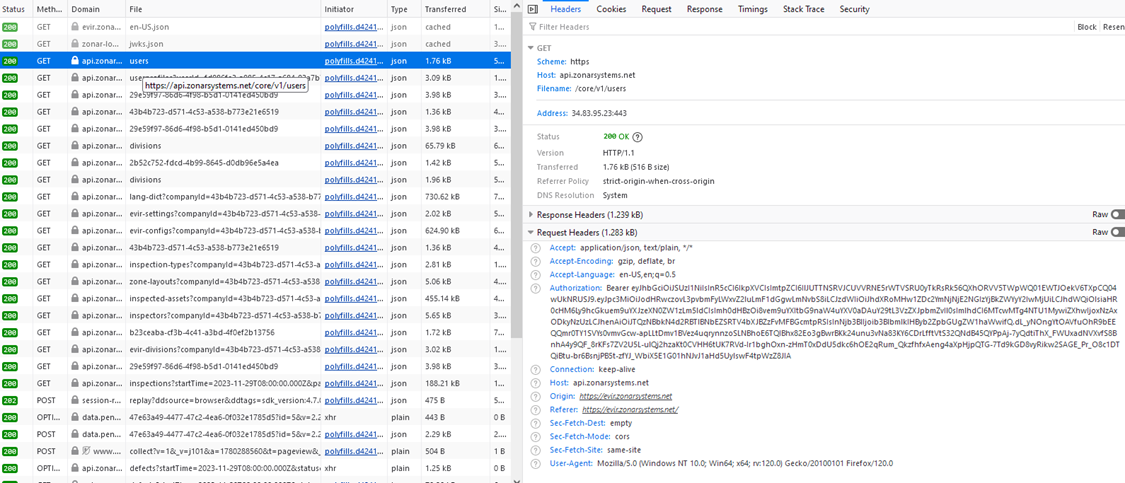Select the lang-dict?companyId request row
1125x483 pixels.
pyautogui.click(x=255, y=197)
